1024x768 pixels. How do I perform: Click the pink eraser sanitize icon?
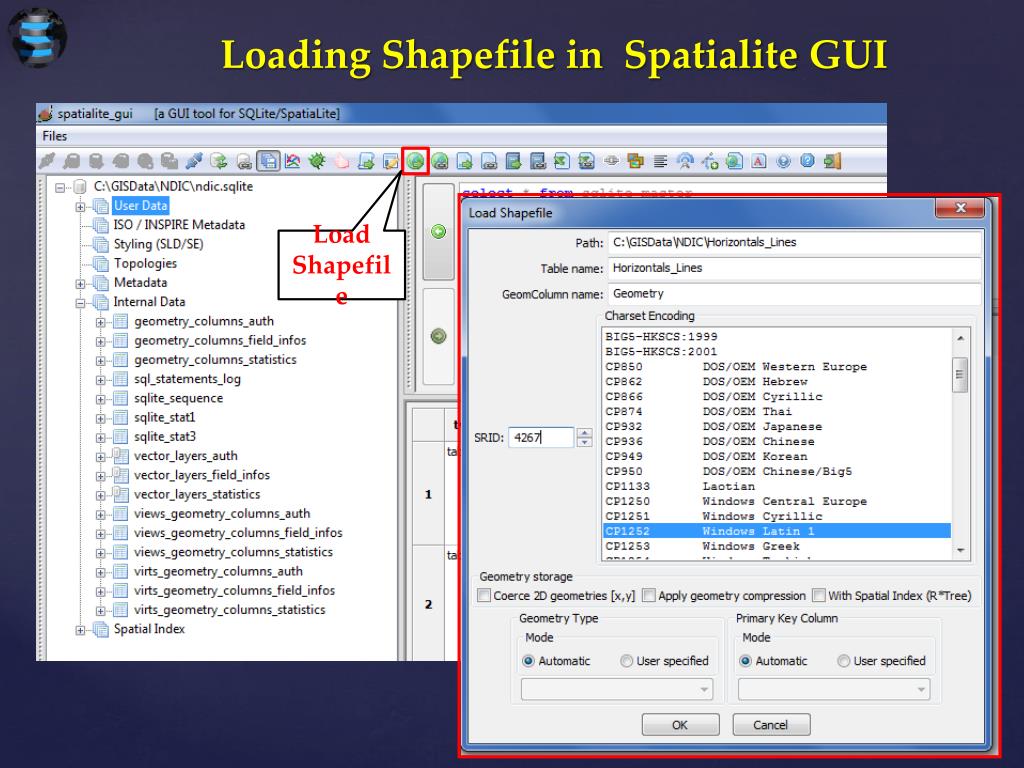pos(342,161)
